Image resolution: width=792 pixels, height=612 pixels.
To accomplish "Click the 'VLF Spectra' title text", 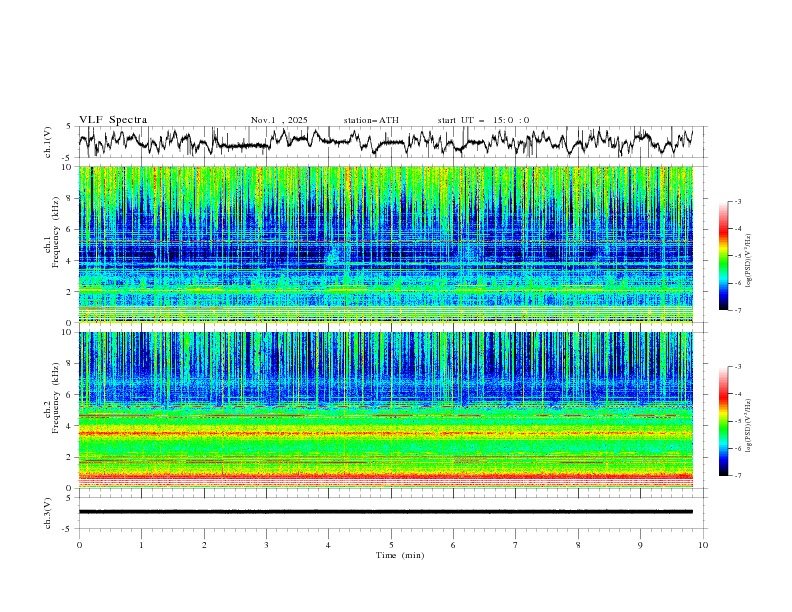I will click(x=113, y=120).
